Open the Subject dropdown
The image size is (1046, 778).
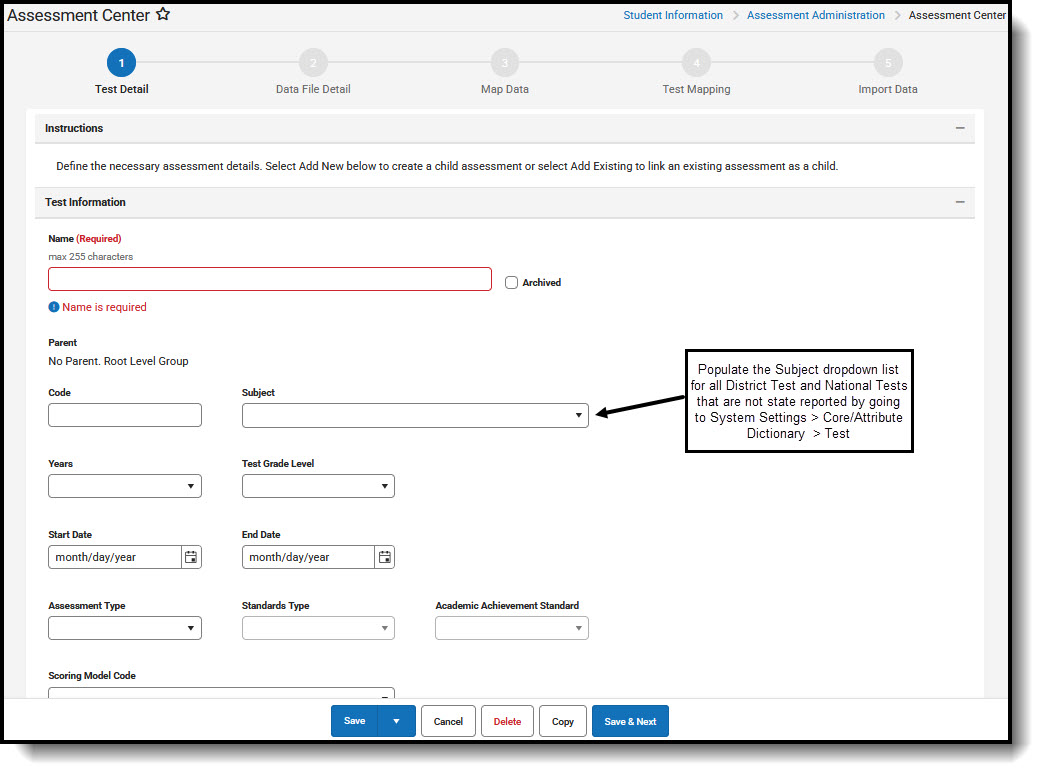pos(578,415)
